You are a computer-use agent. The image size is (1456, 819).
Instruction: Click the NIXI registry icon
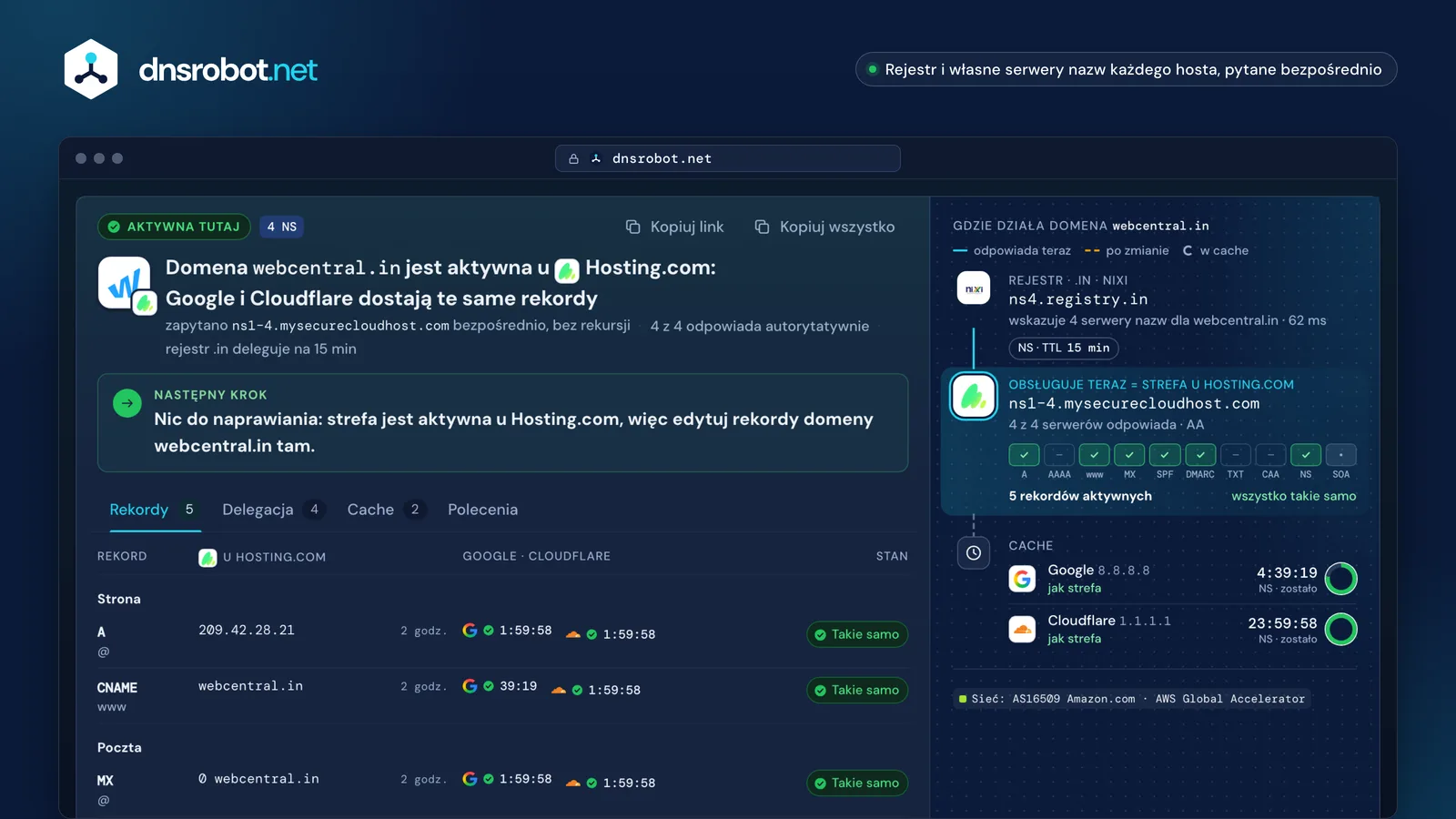click(x=974, y=288)
